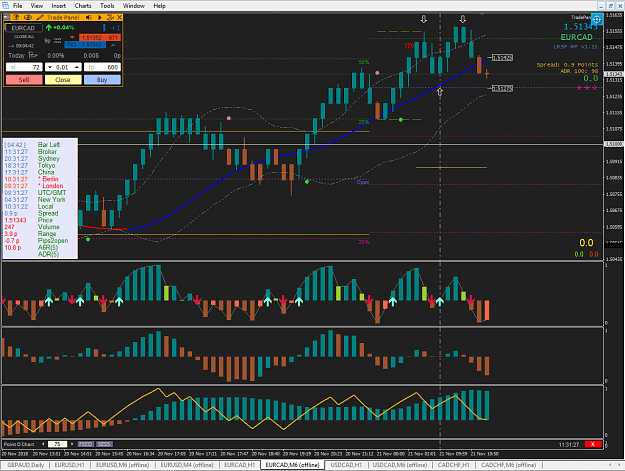Click the white up-arrow marker on the dashed line

pyautogui.click(x=440, y=92)
